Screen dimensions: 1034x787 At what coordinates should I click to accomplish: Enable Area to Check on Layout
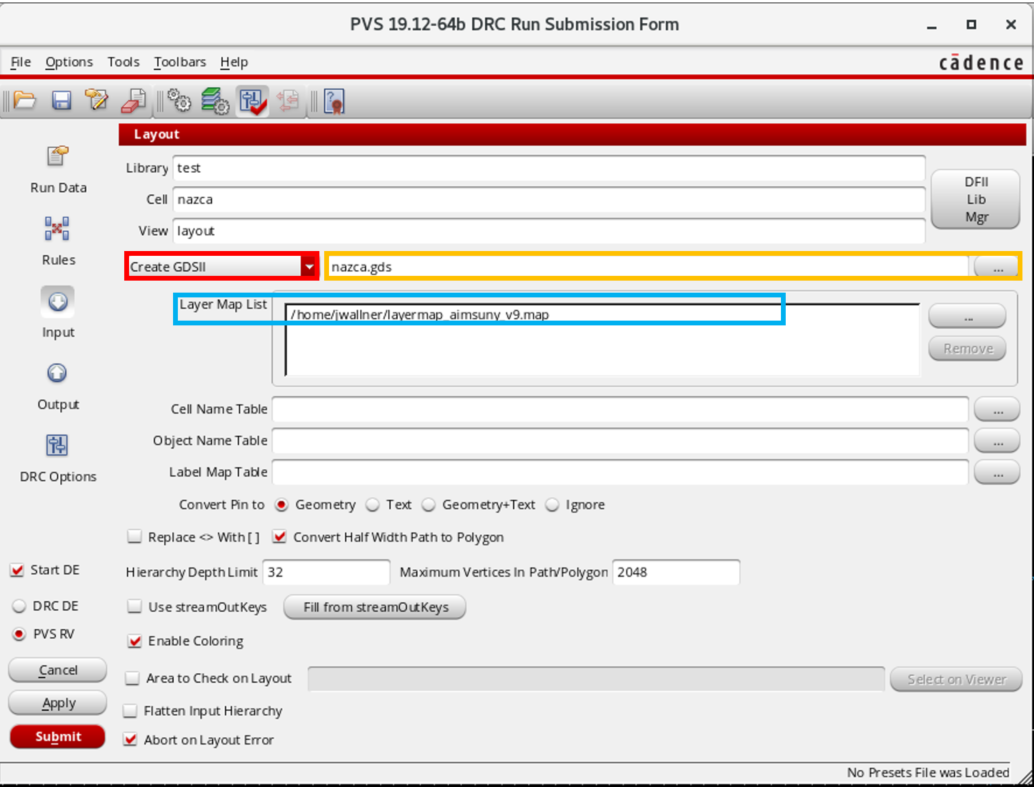tap(133, 677)
